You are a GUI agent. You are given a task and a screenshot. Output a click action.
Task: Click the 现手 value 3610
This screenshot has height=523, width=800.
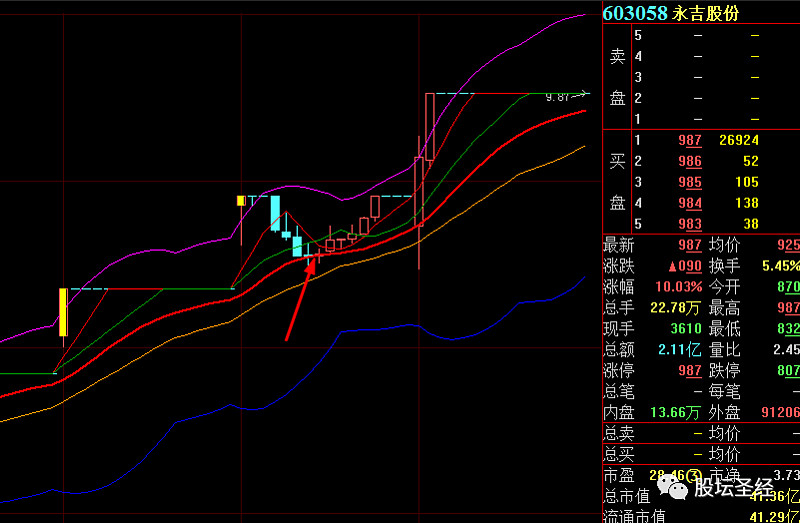coord(686,329)
